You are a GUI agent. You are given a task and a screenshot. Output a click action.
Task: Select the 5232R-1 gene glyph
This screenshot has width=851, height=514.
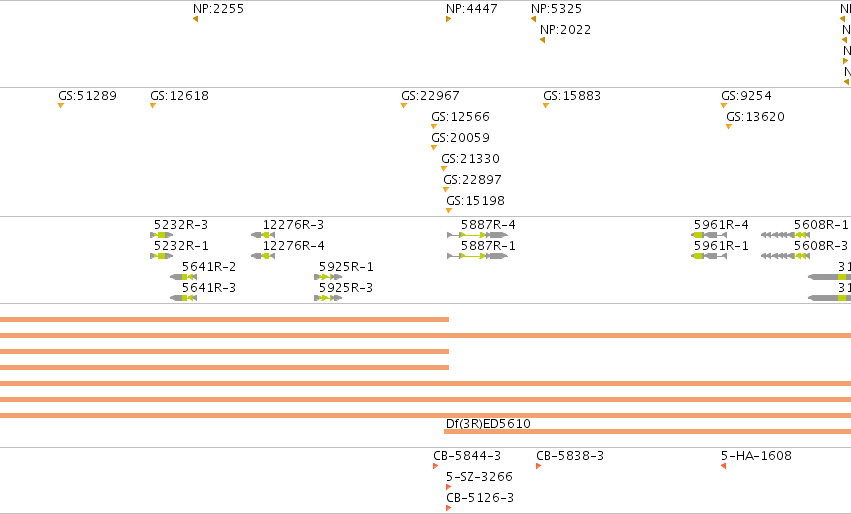click(162, 256)
